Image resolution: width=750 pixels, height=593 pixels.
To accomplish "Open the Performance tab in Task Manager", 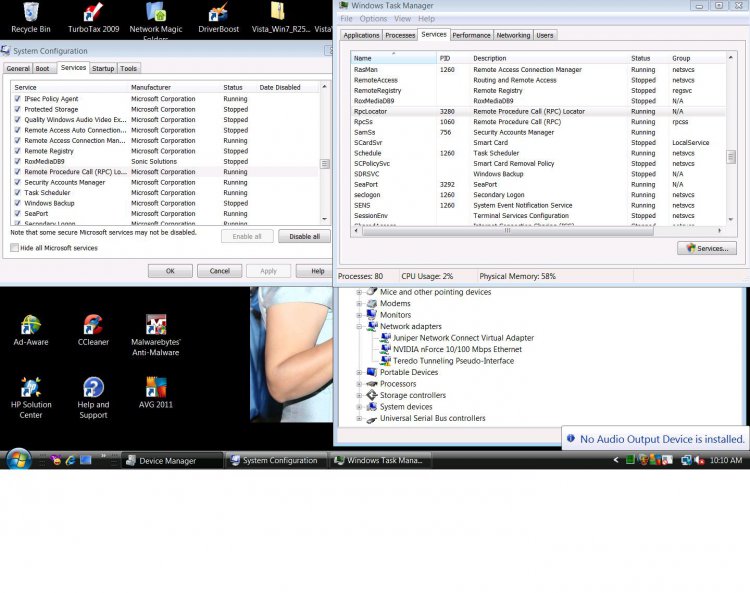I will tap(471, 35).
